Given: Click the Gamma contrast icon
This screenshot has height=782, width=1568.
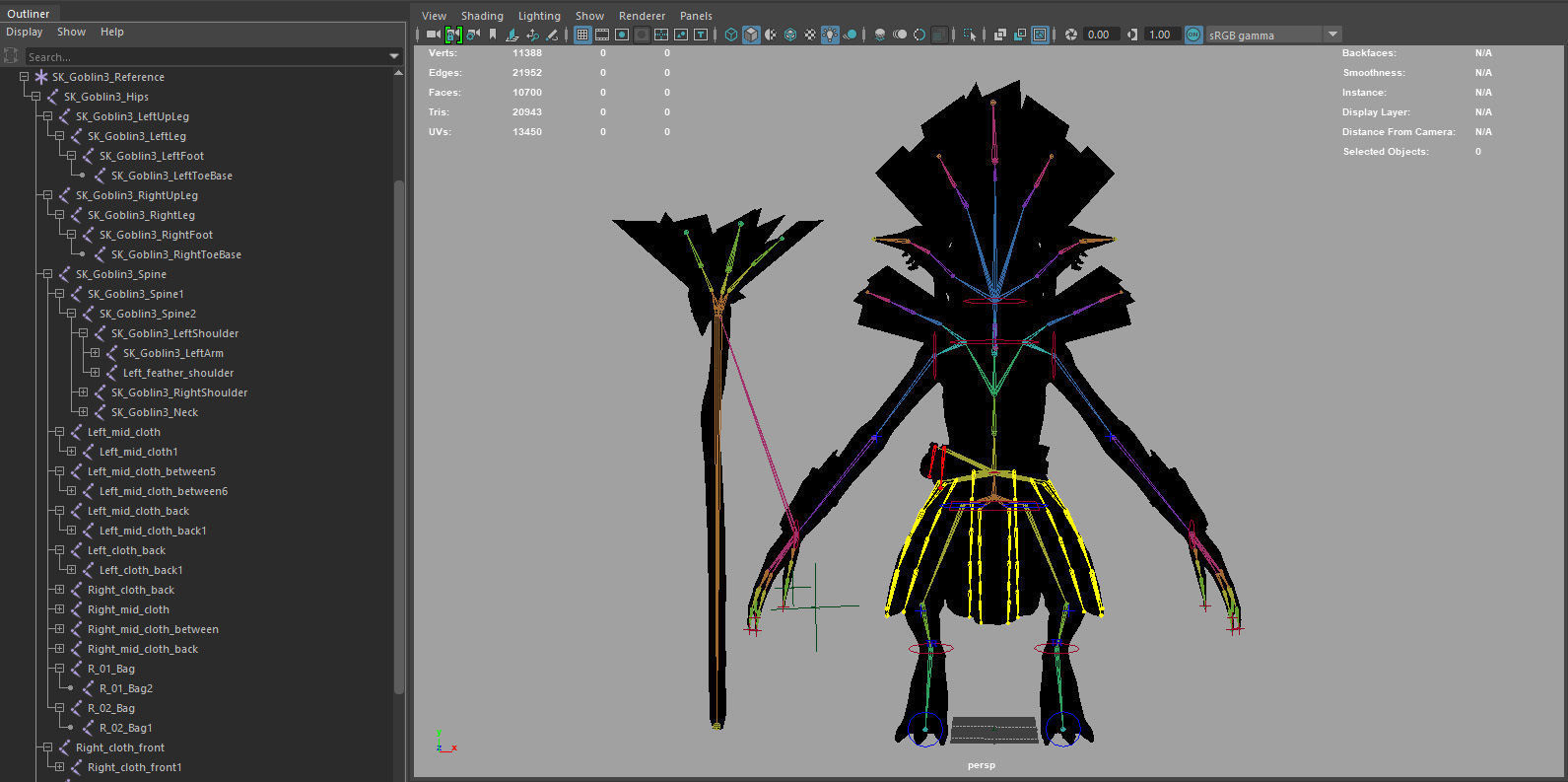Looking at the screenshot, I should (1131, 35).
